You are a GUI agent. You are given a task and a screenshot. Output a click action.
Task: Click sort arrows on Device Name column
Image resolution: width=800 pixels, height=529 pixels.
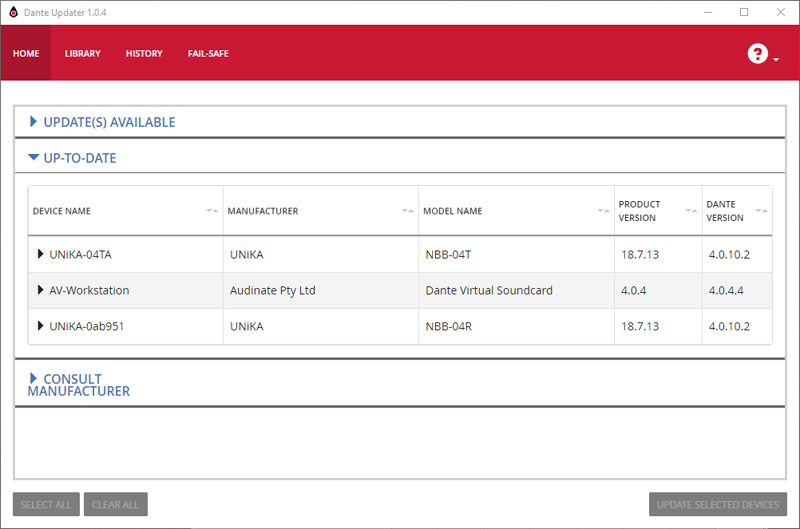211,211
